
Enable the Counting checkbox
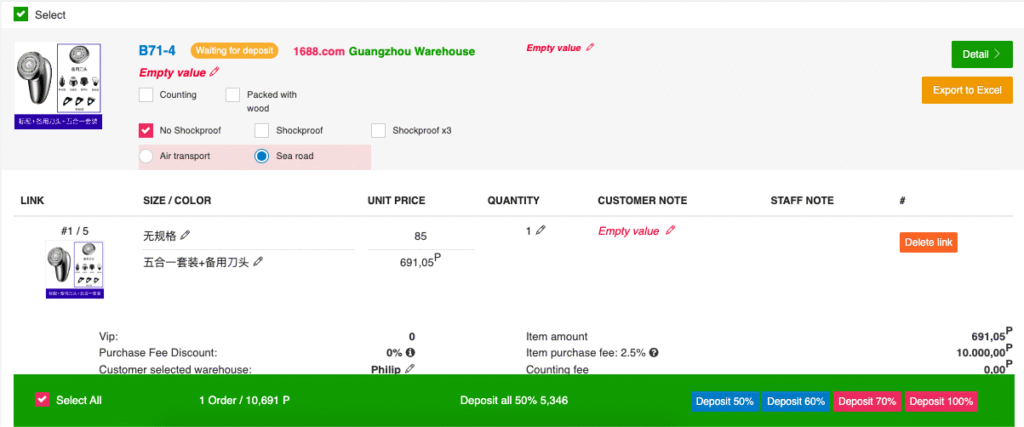(x=146, y=95)
